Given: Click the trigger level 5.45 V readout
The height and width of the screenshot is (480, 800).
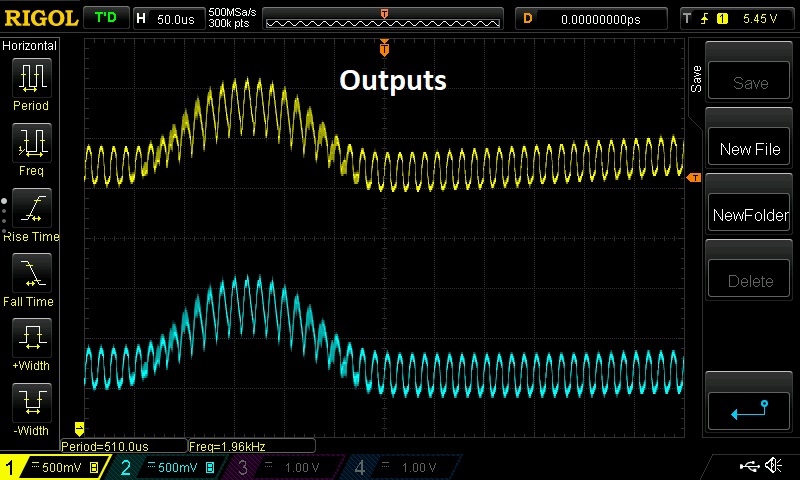Looking at the screenshot, I should [760, 19].
